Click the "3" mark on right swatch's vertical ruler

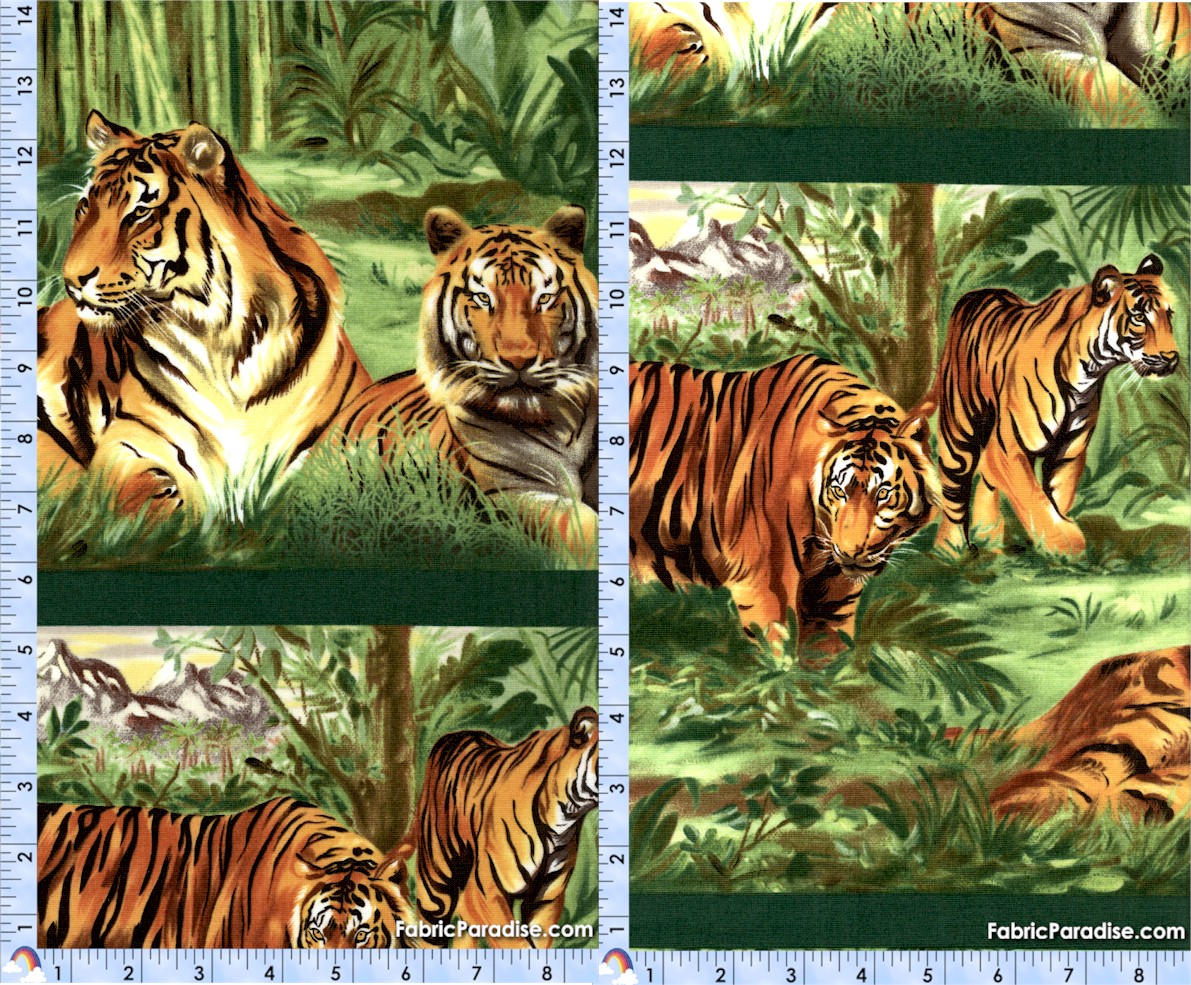pos(618,788)
